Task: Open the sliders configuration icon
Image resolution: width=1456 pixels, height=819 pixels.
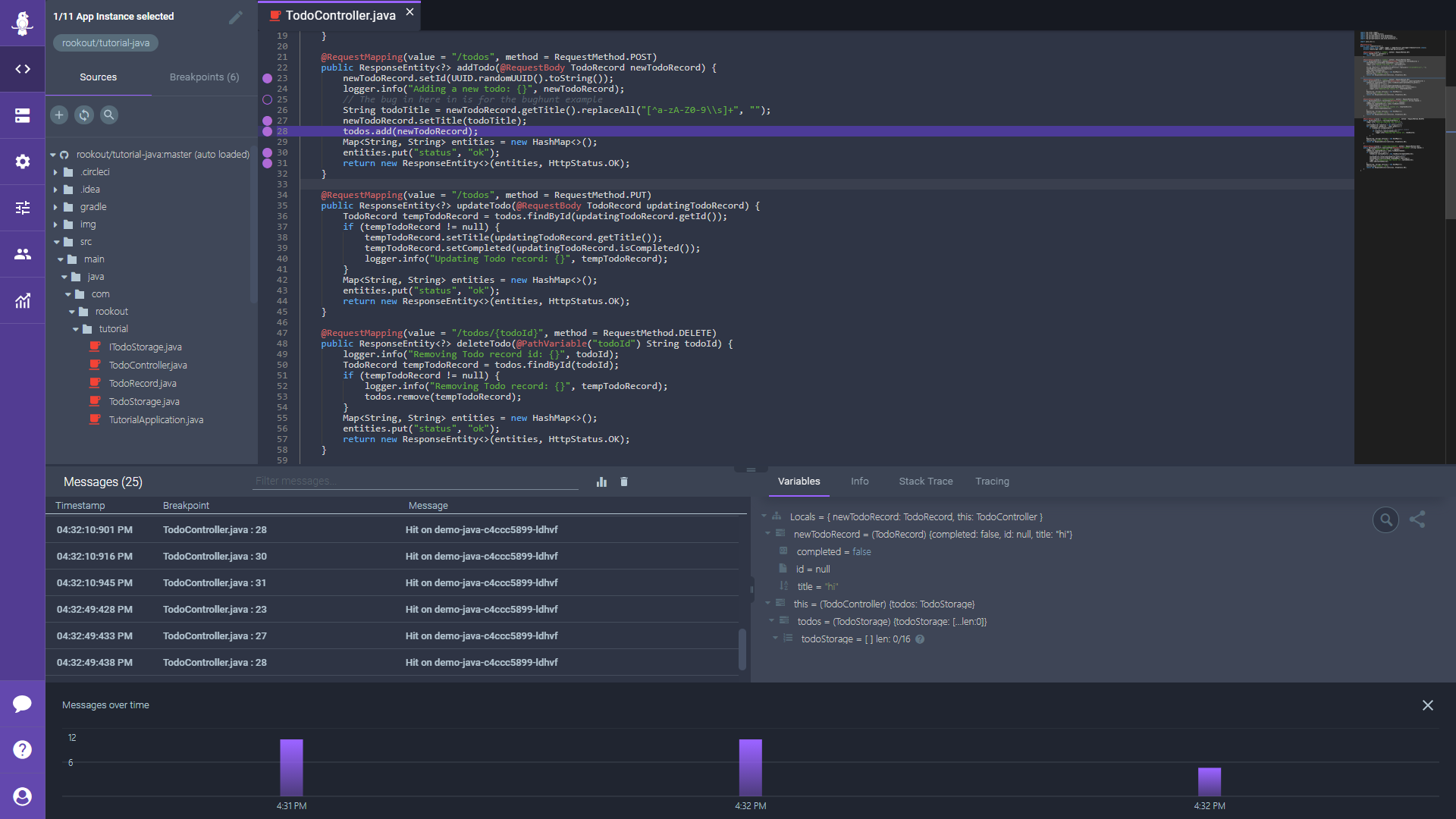Action: pyautogui.click(x=23, y=208)
